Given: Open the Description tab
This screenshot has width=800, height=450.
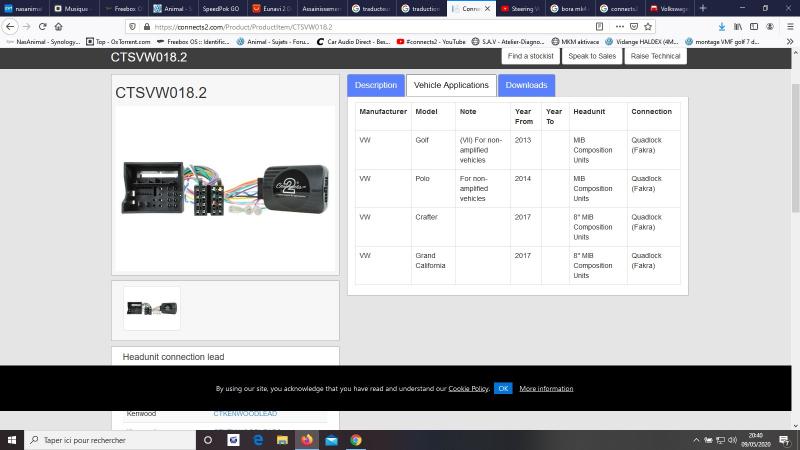Looking at the screenshot, I should pyautogui.click(x=376, y=85).
